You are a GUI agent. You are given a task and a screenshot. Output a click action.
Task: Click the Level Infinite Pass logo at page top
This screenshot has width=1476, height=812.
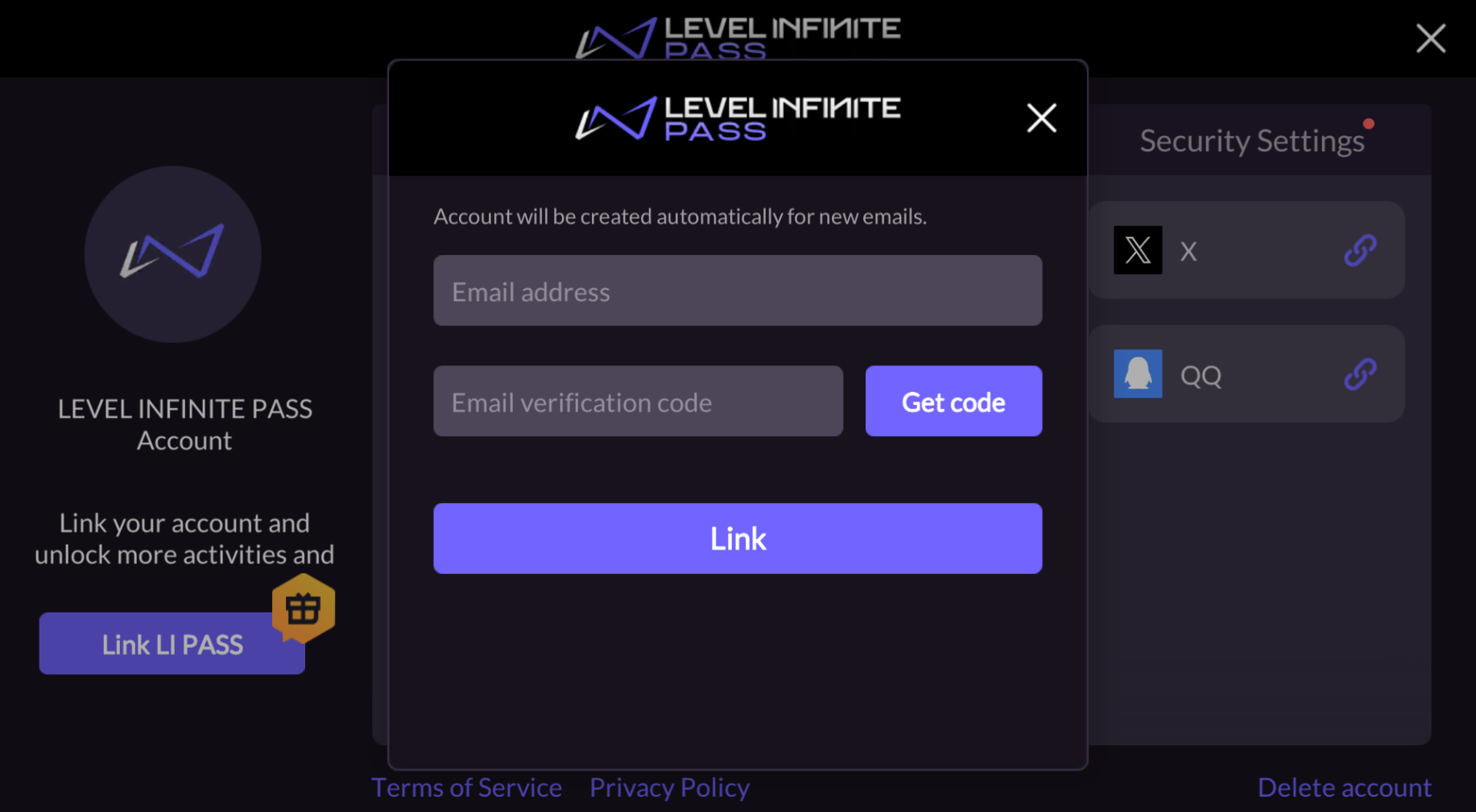[x=738, y=36]
